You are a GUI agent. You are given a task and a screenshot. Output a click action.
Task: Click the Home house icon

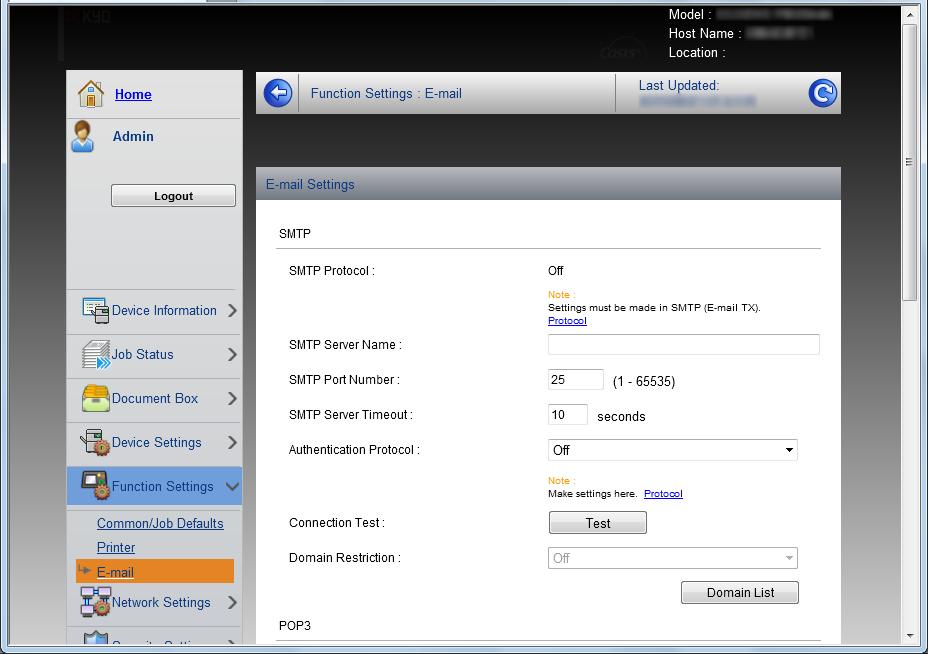[x=91, y=94]
